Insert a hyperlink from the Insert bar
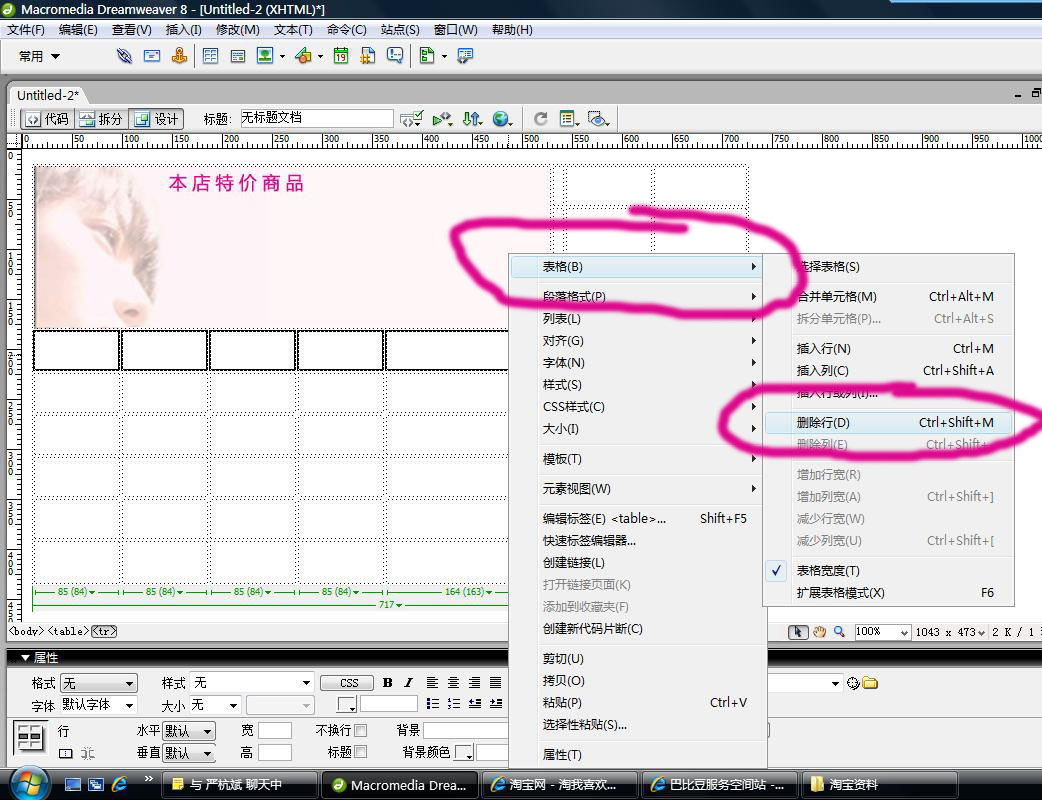The width and height of the screenshot is (1042, 800). click(124, 56)
